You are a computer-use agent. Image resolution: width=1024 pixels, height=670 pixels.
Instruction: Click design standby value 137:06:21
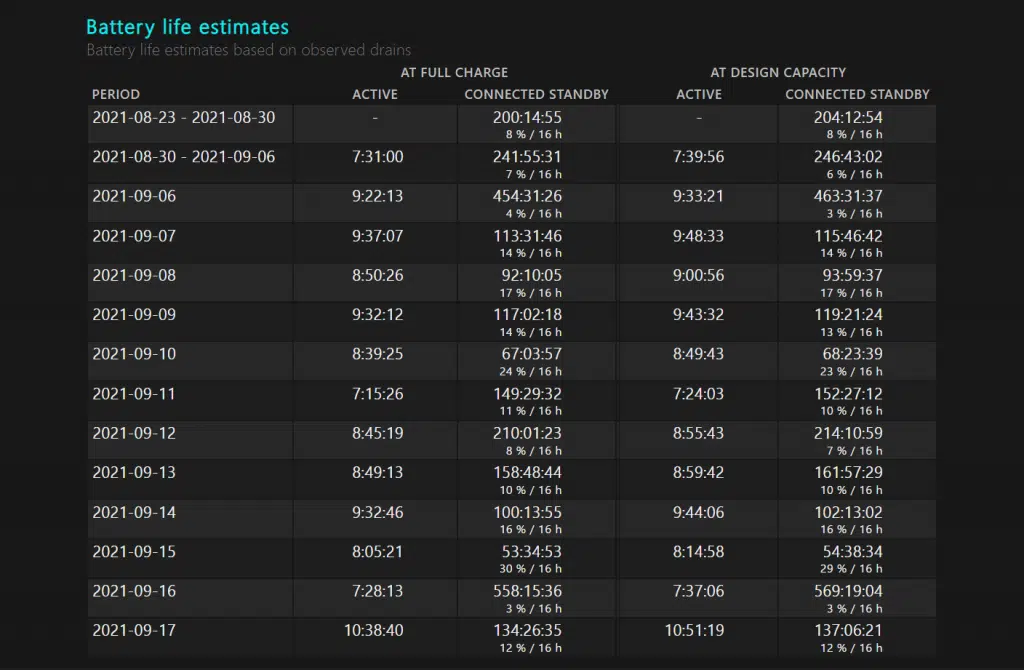point(848,630)
